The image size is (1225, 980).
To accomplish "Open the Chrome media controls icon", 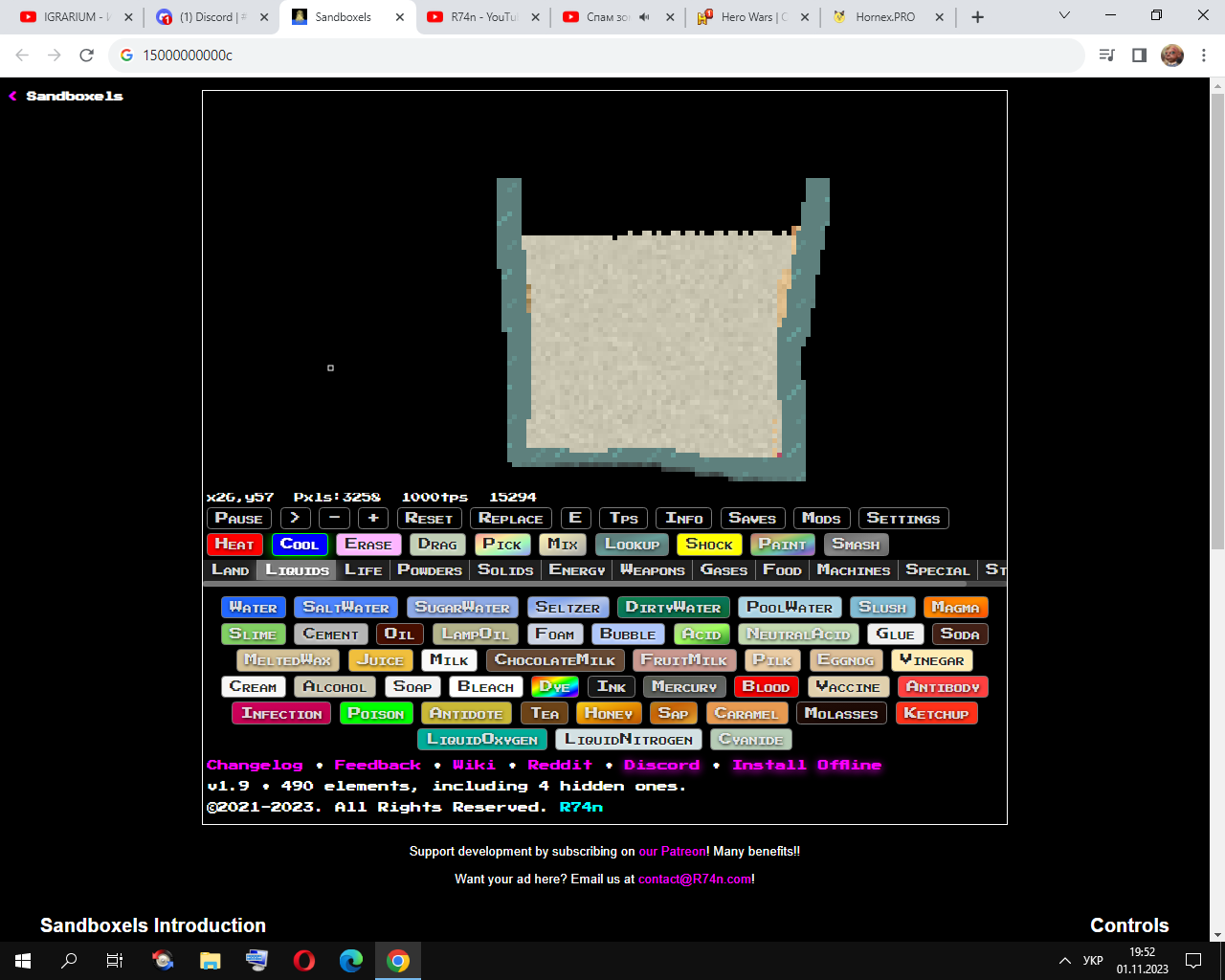I will coord(1107,56).
